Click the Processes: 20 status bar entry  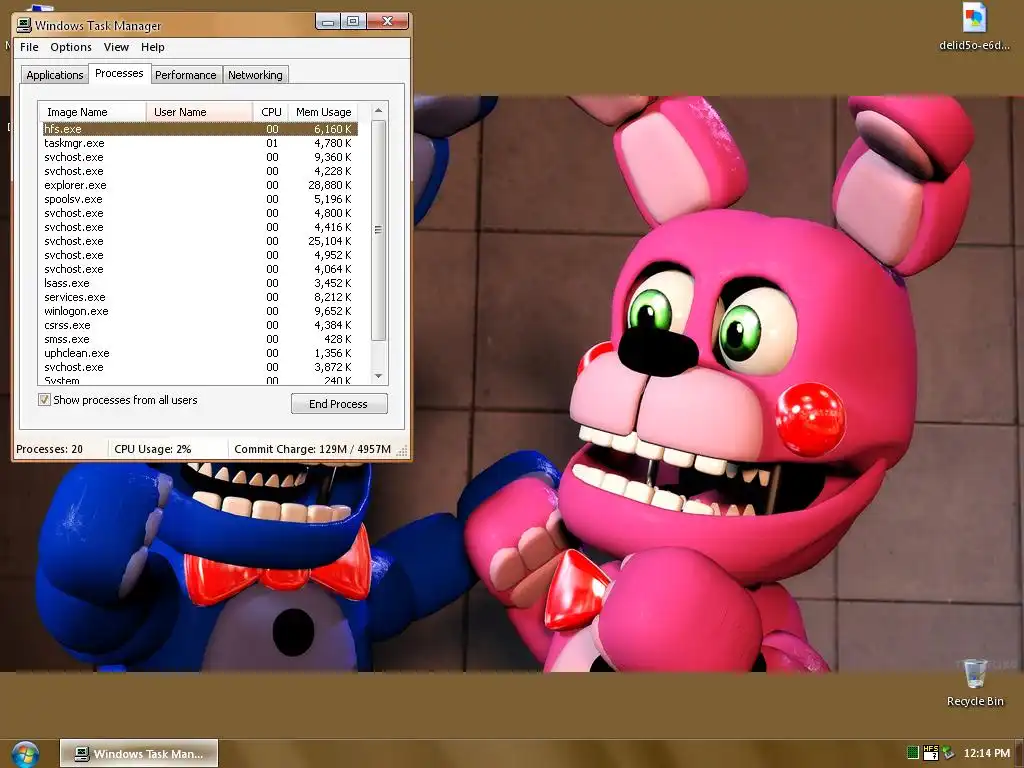[x=50, y=449]
